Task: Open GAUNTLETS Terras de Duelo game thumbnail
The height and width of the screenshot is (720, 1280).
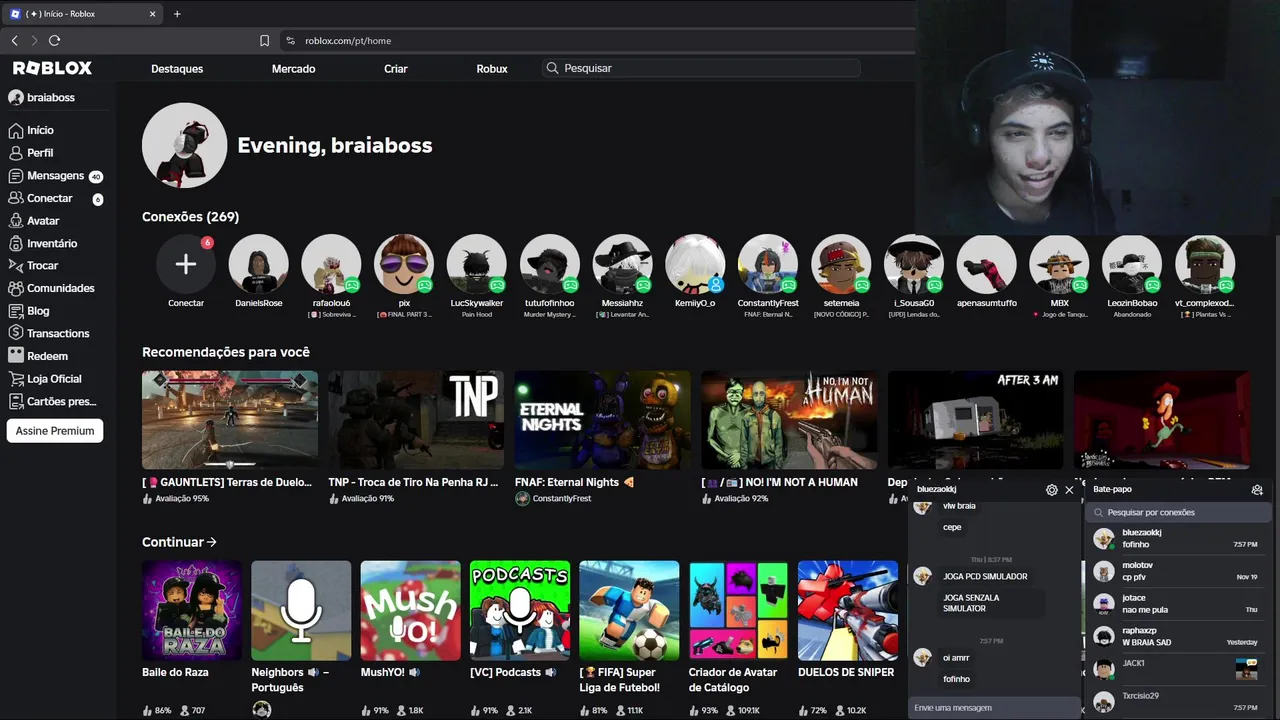Action: coord(230,420)
